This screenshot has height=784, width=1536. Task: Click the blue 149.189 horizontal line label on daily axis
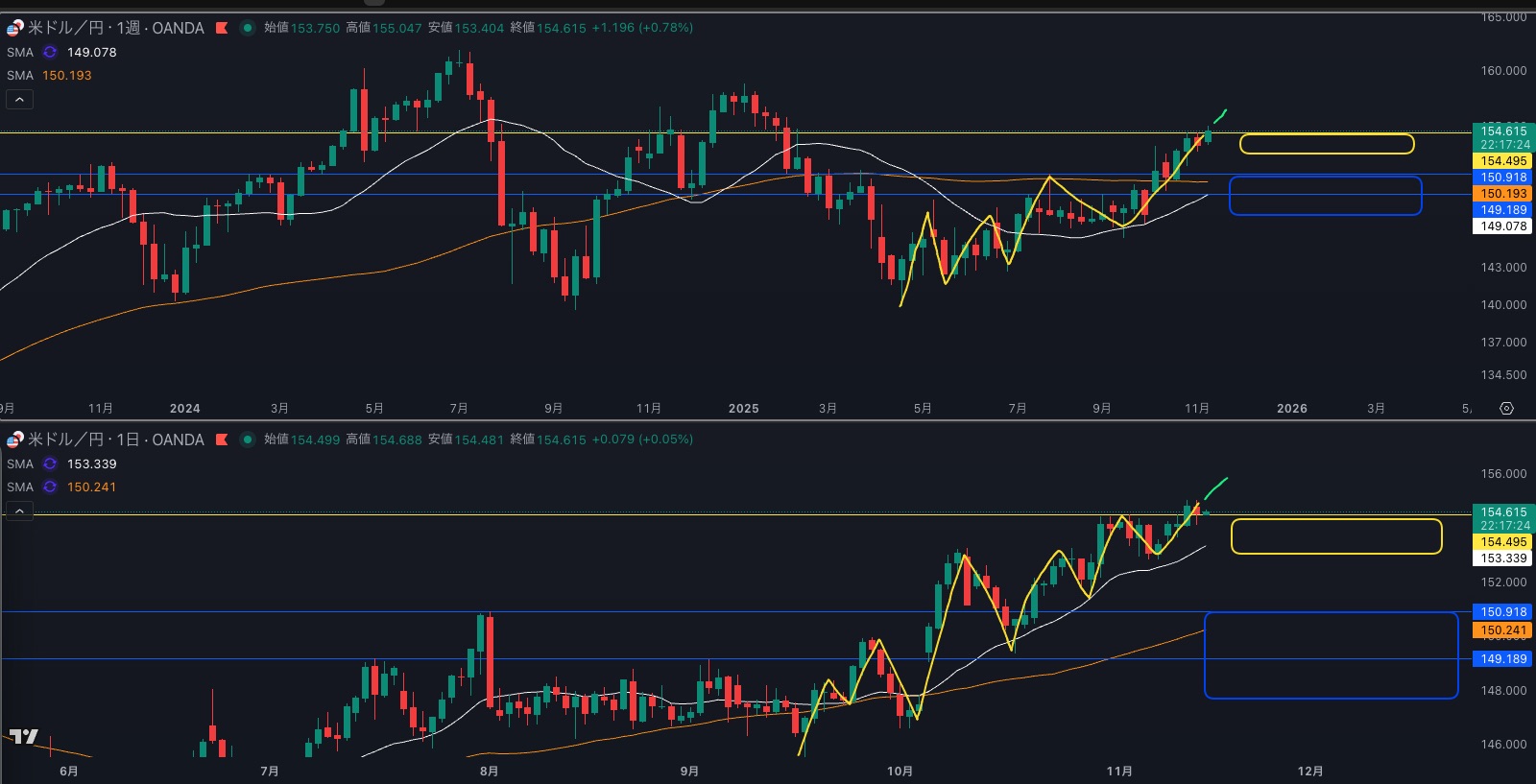click(1502, 659)
